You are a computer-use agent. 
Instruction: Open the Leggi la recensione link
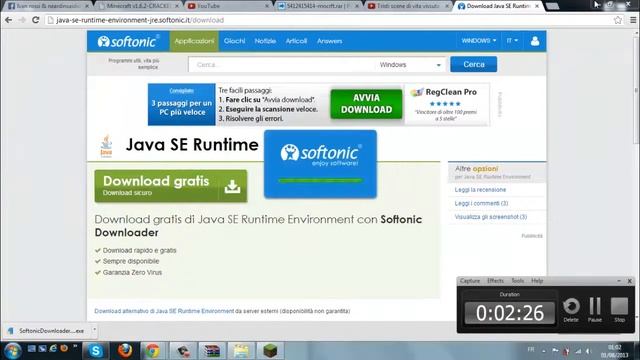click(480, 190)
